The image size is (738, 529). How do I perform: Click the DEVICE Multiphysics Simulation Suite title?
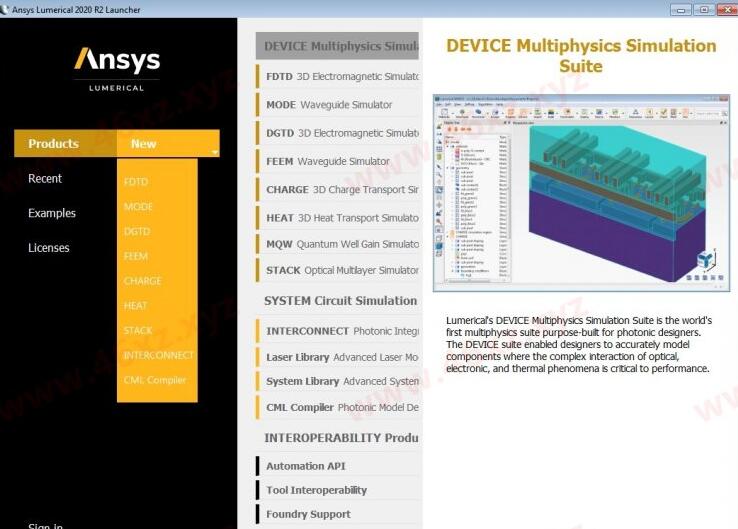[x=581, y=56]
